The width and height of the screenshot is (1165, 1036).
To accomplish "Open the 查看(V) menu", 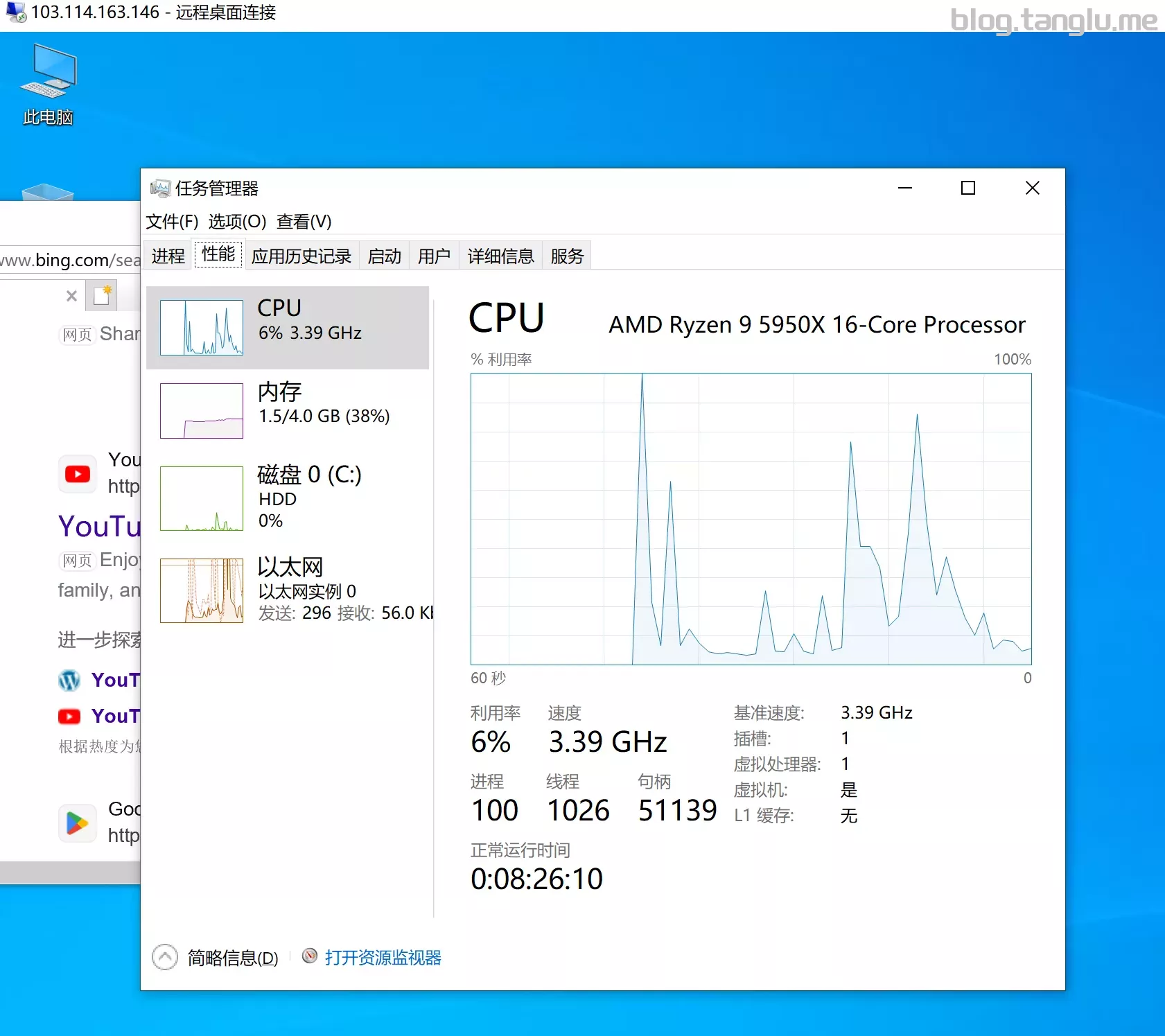I will (304, 222).
